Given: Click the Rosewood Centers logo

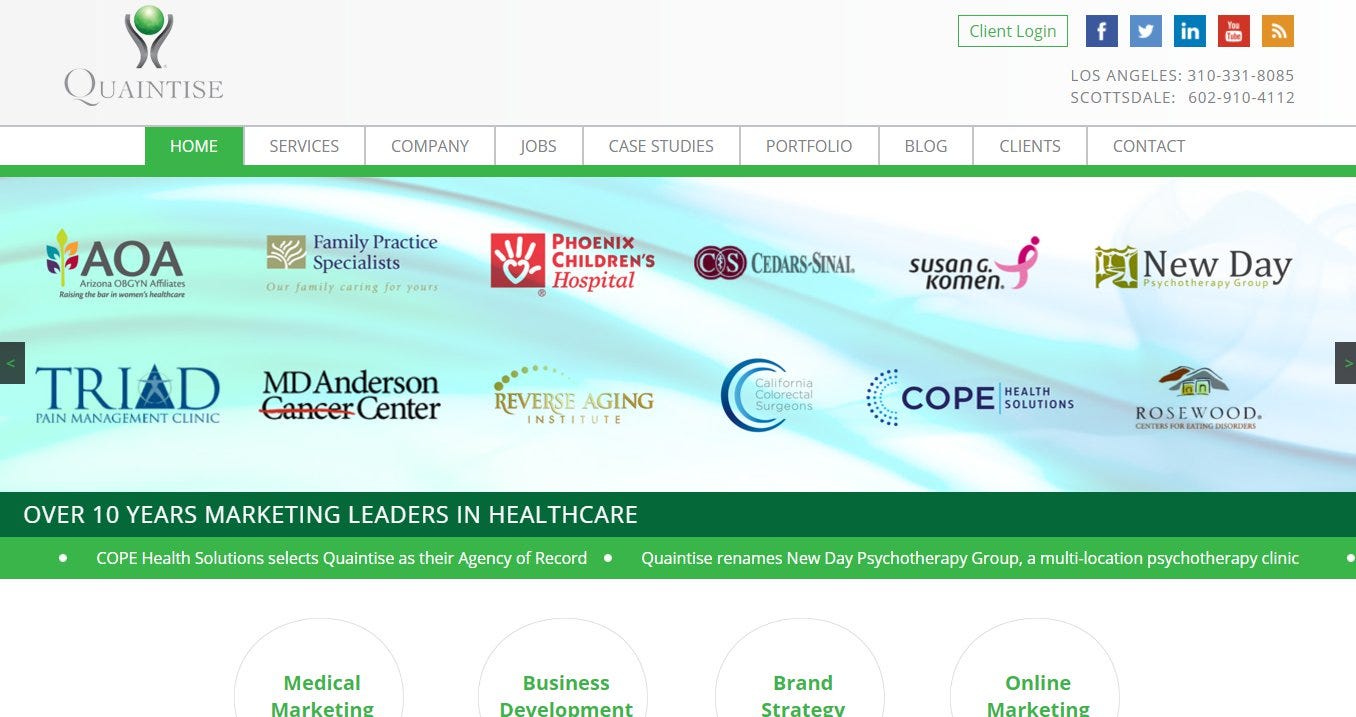Looking at the screenshot, I should click(1198, 398).
